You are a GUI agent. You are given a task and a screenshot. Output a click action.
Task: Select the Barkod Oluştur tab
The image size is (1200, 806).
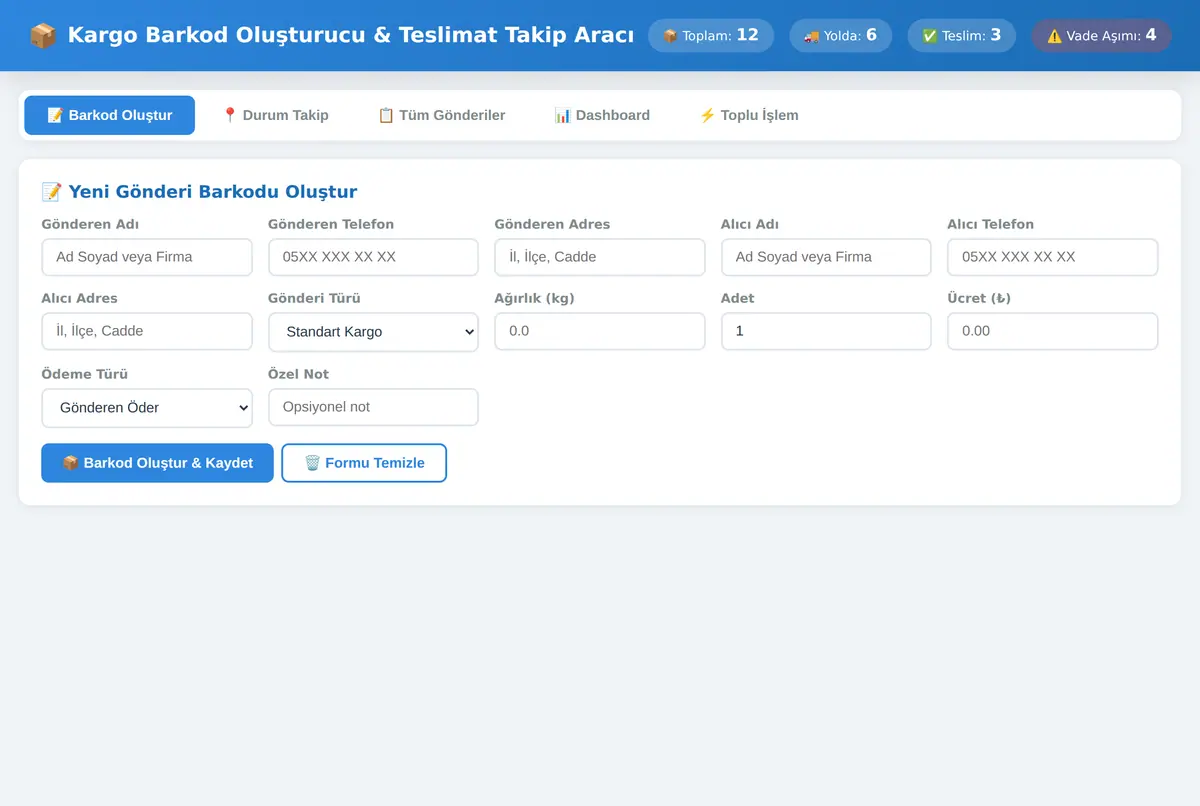pos(110,115)
